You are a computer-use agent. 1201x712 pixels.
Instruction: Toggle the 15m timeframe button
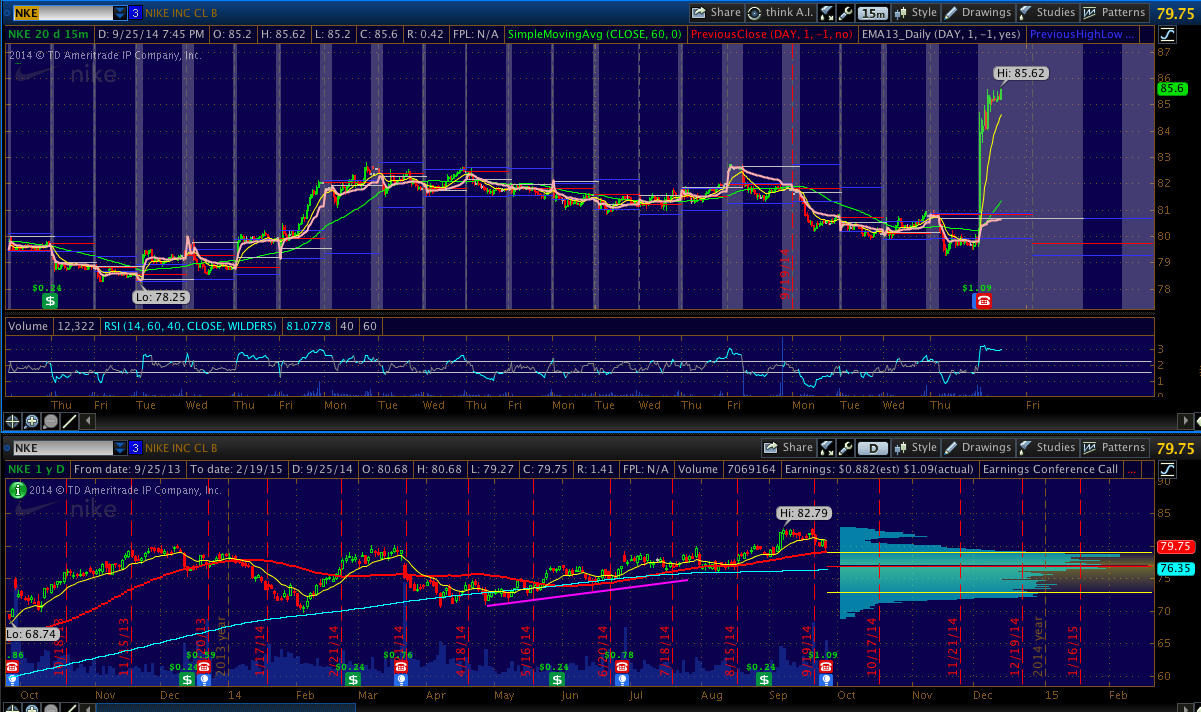tap(872, 13)
